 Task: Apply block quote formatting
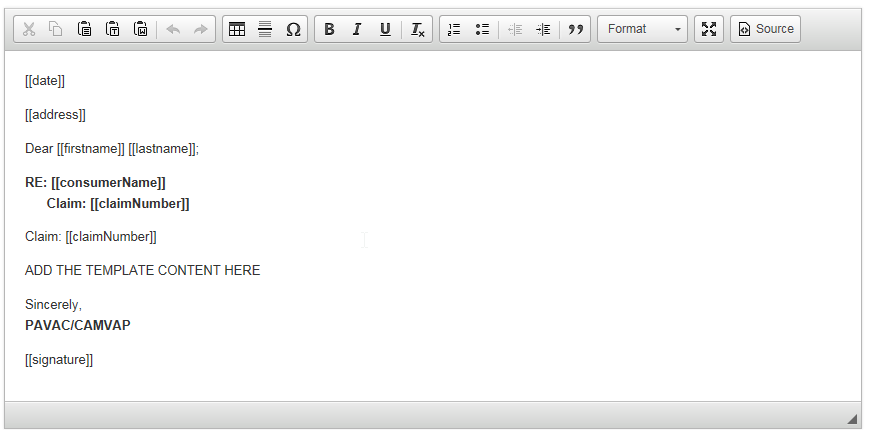(x=575, y=29)
